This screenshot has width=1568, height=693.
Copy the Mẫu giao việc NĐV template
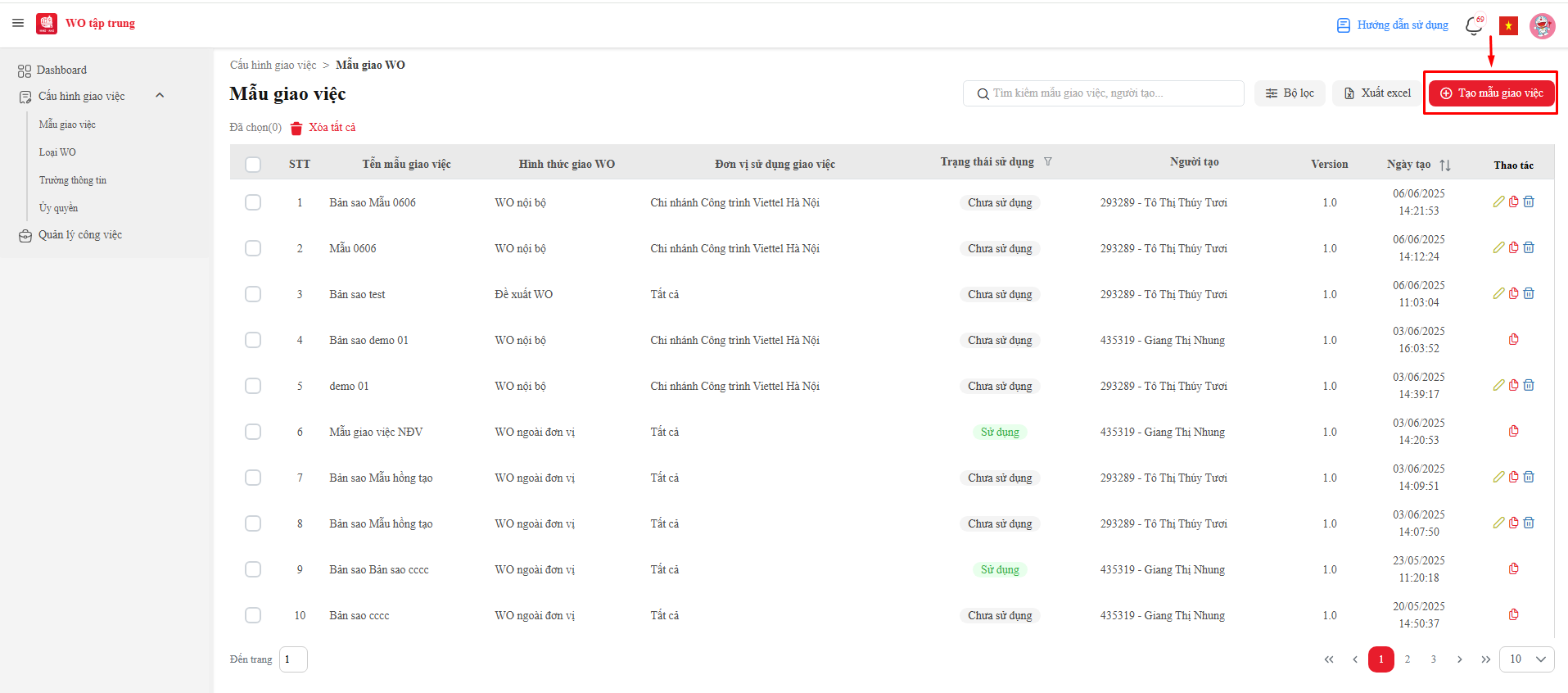pyautogui.click(x=1514, y=431)
